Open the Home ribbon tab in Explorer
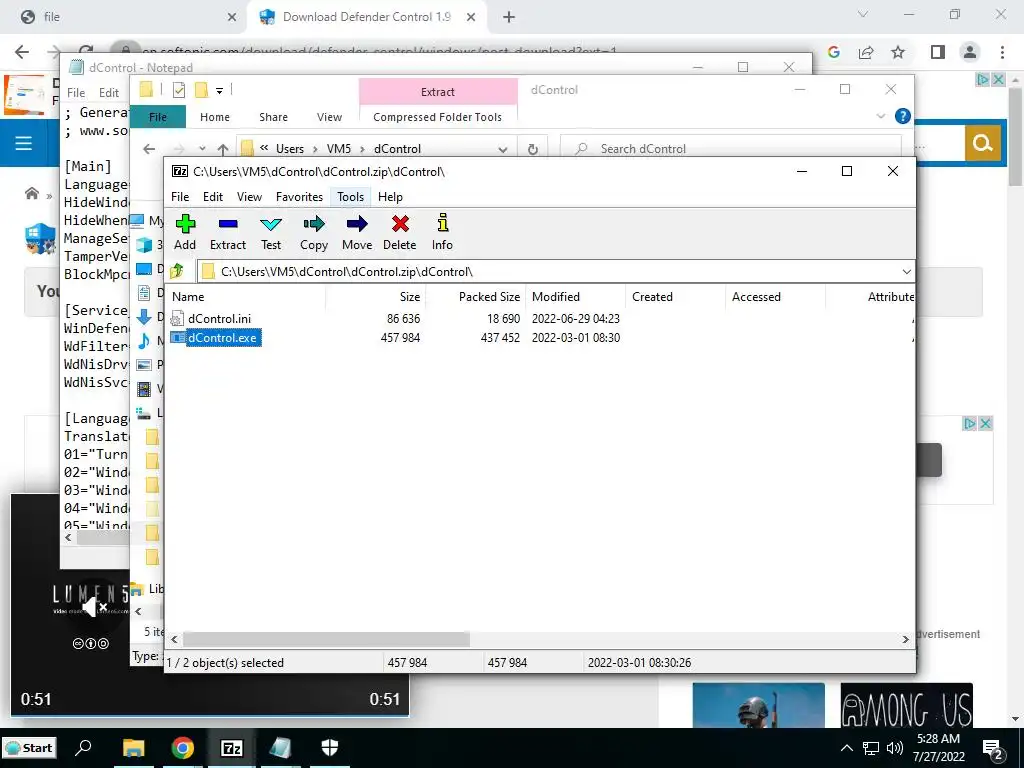Viewport: 1024px width, 768px height. [215, 117]
